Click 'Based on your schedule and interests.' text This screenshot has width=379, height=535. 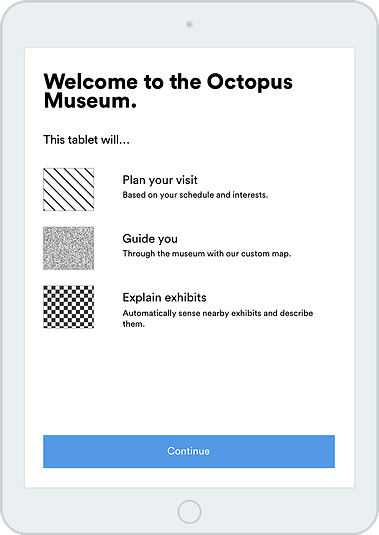click(x=195, y=195)
